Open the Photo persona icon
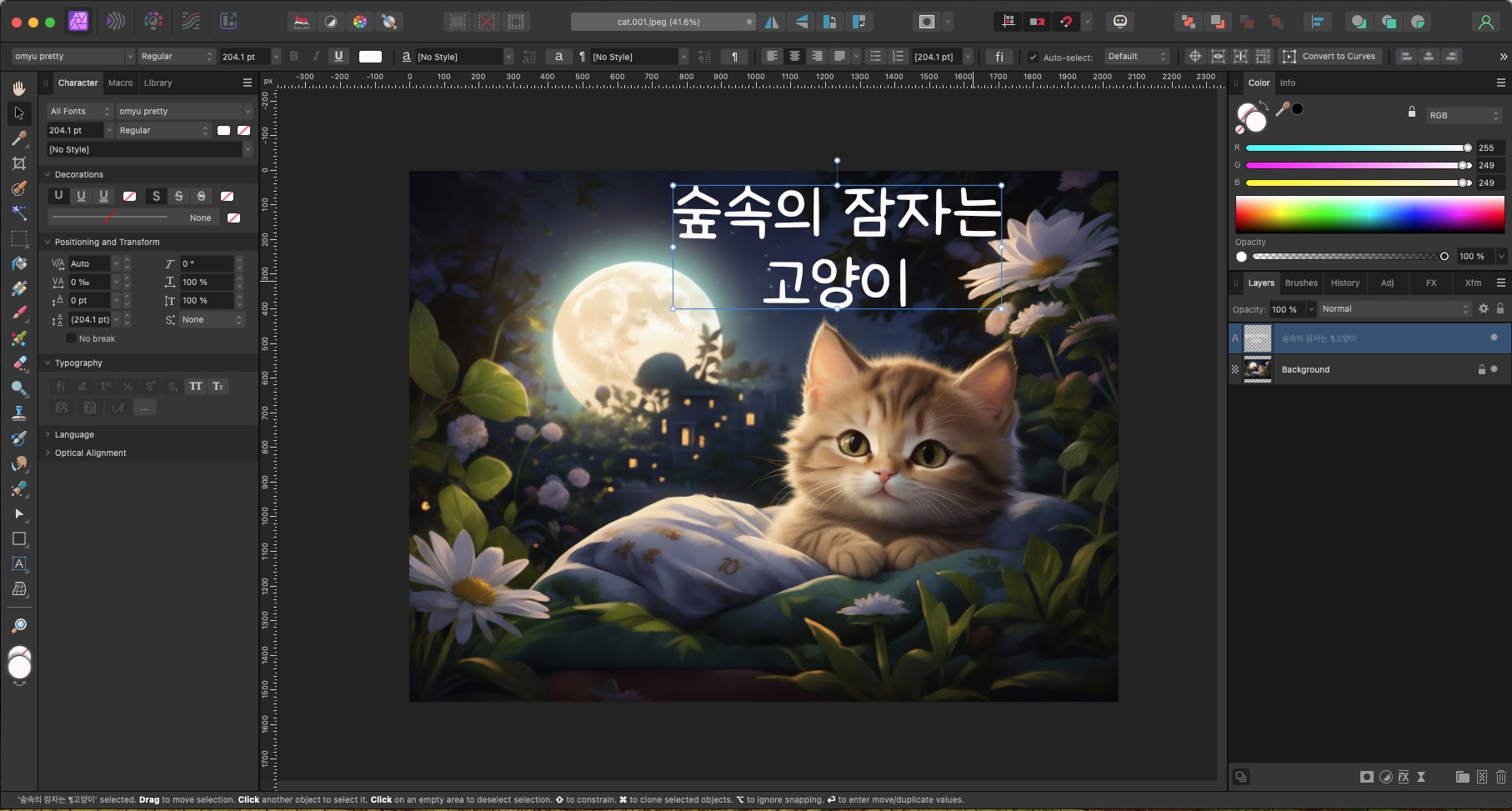 click(x=78, y=22)
